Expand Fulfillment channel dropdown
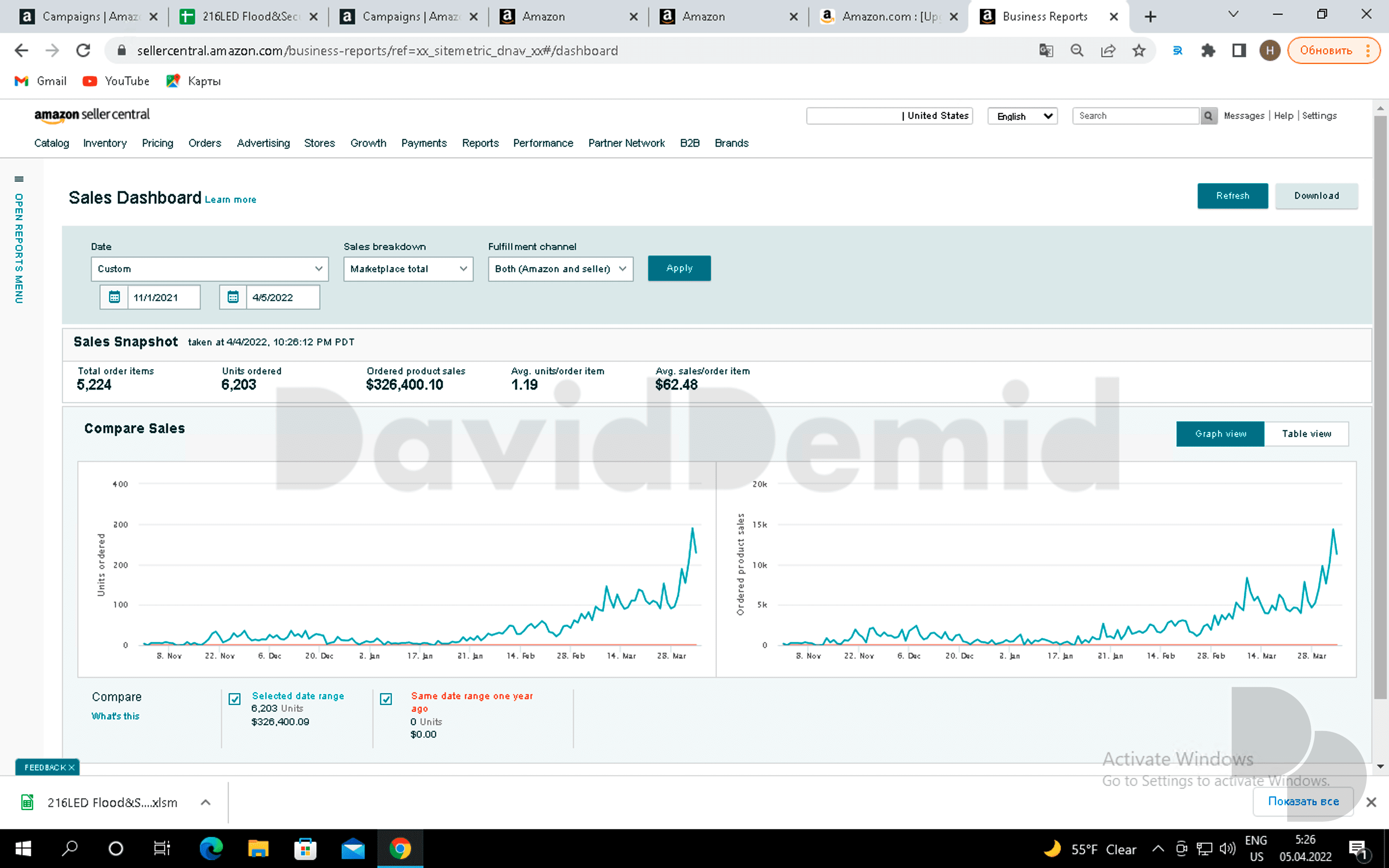The image size is (1389, 868). click(561, 269)
